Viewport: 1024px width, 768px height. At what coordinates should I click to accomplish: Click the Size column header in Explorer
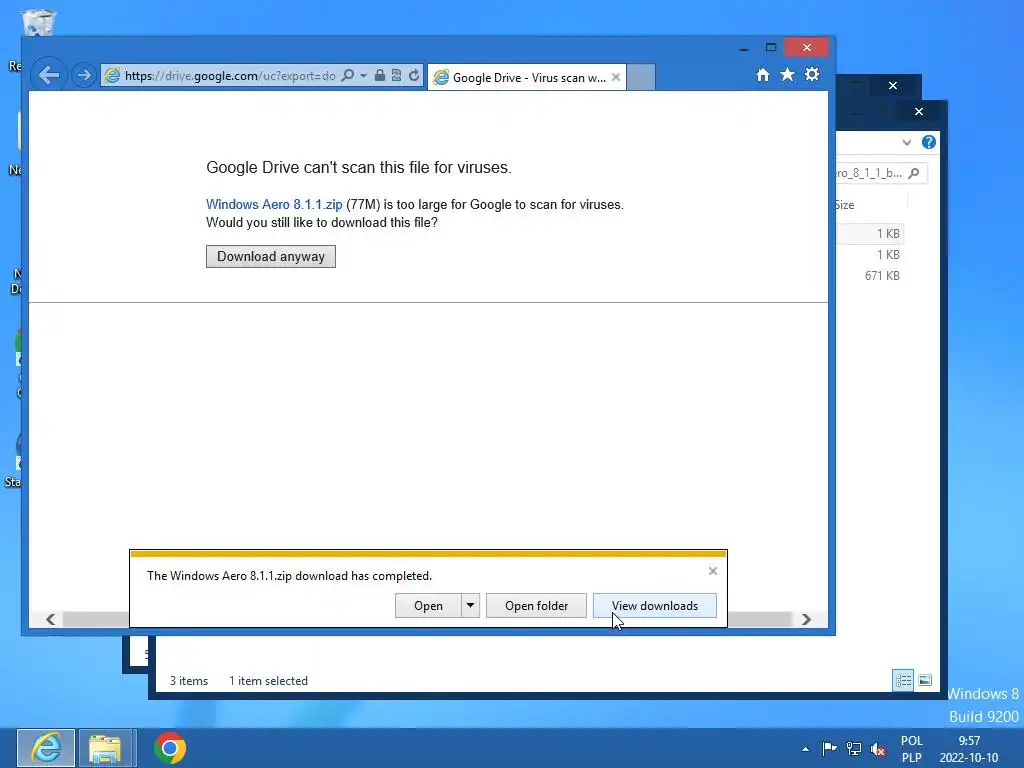click(x=844, y=205)
